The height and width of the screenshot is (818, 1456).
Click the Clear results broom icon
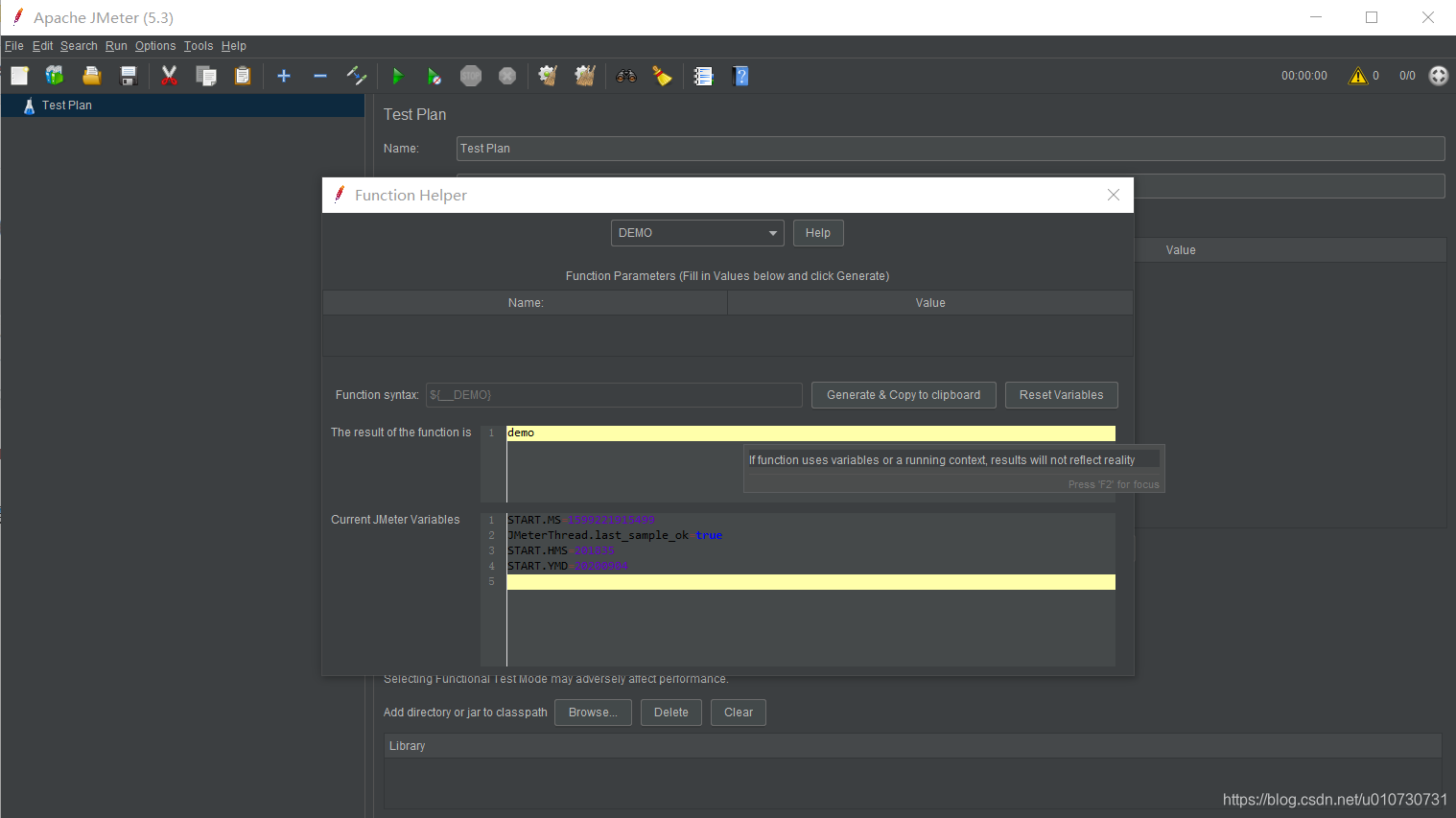pyautogui.click(x=549, y=76)
